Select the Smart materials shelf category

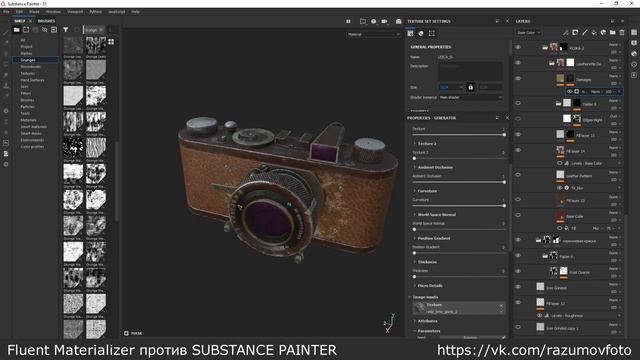pyautogui.click(x=33, y=127)
